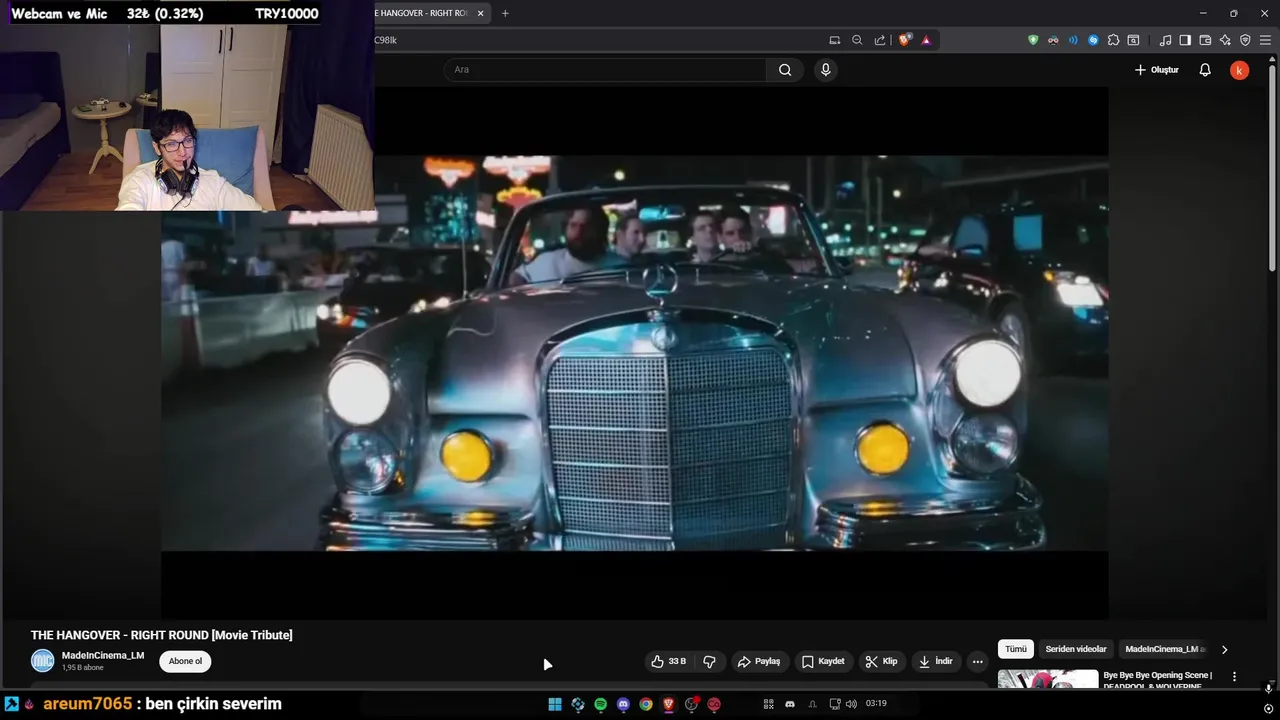The width and height of the screenshot is (1280, 720).
Task: Open Brave Shields lion icon
Action: point(905,40)
